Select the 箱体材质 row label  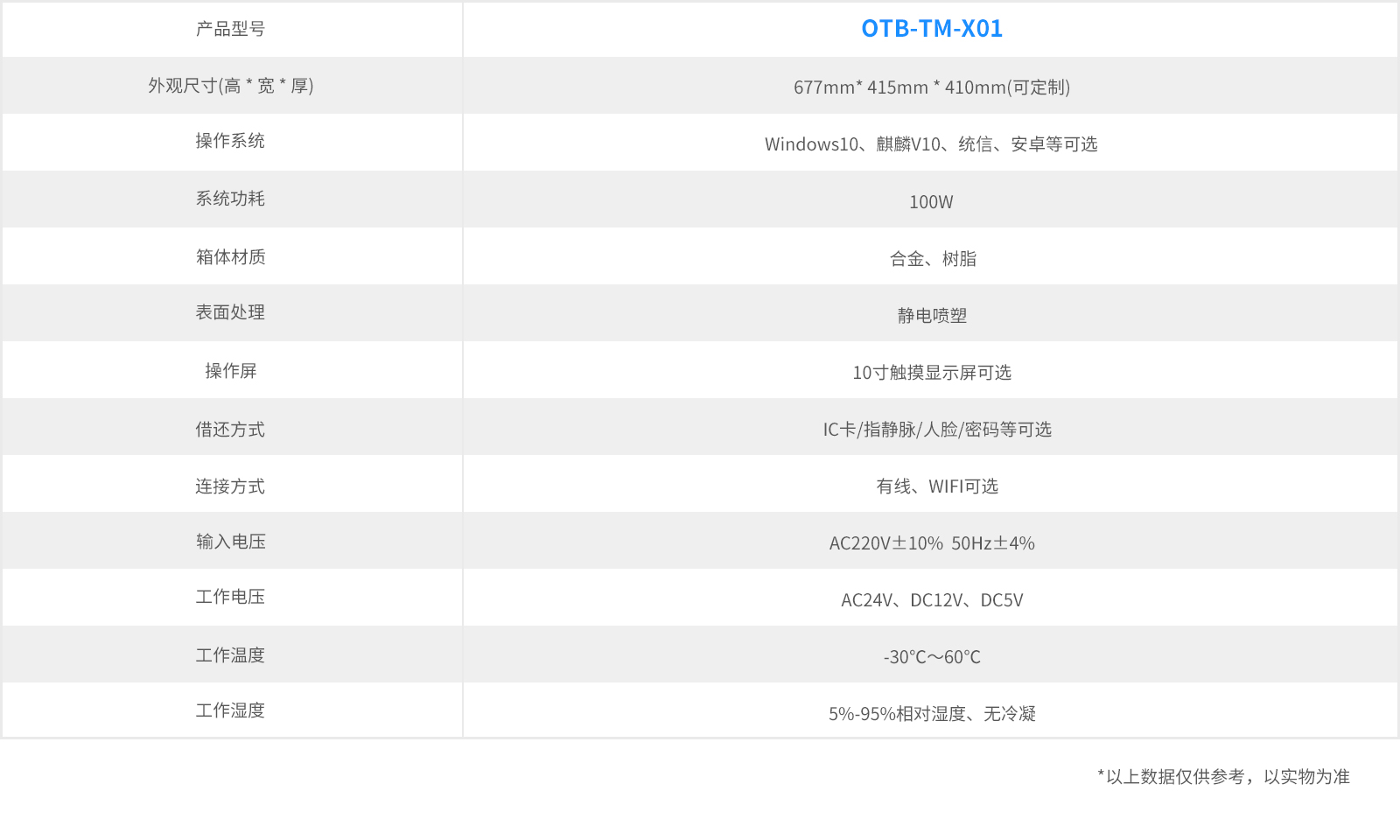click(x=230, y=257)
